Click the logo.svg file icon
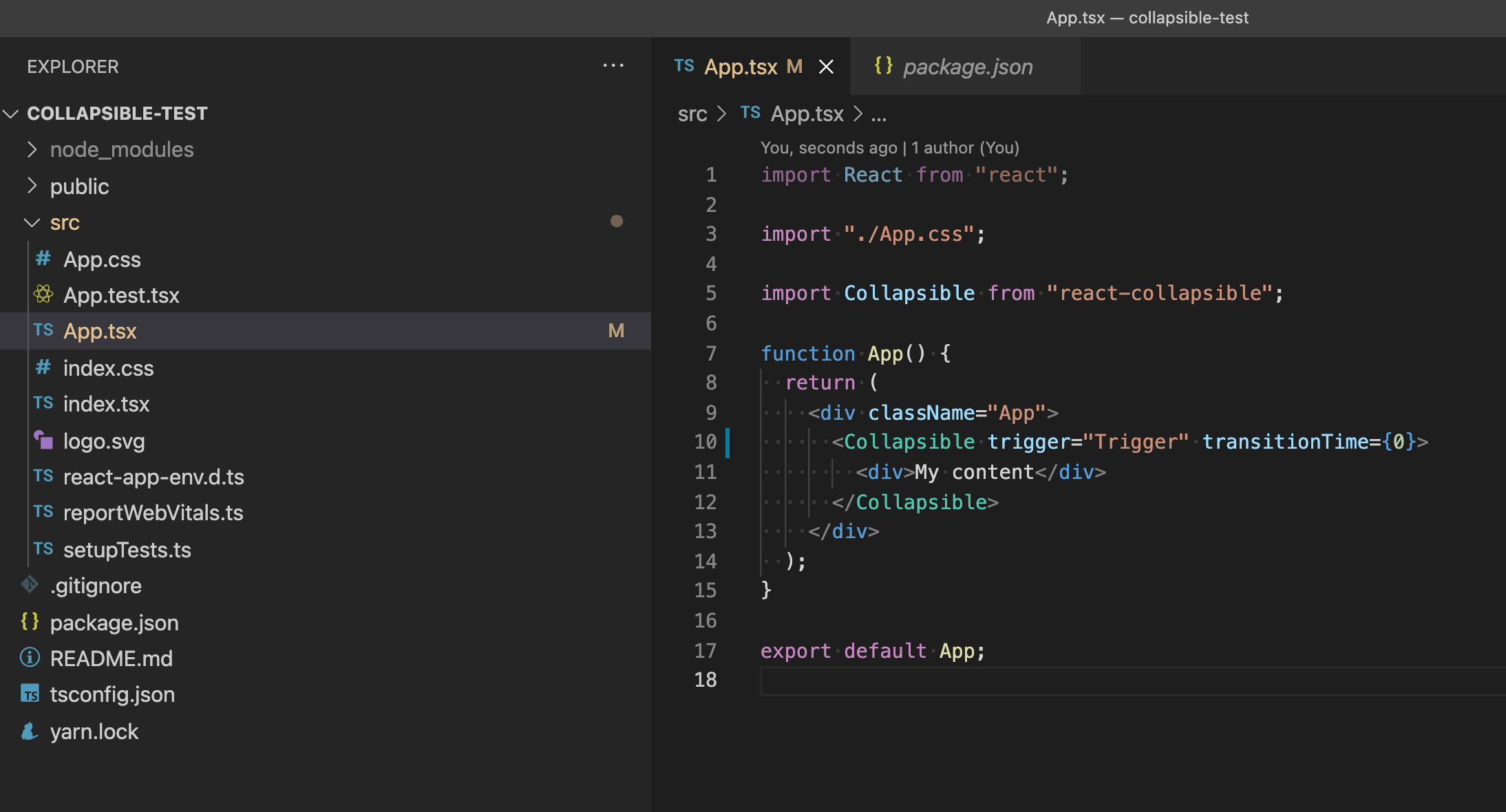Viewport: 1506px width, 812px height. (x=43, y=440)
